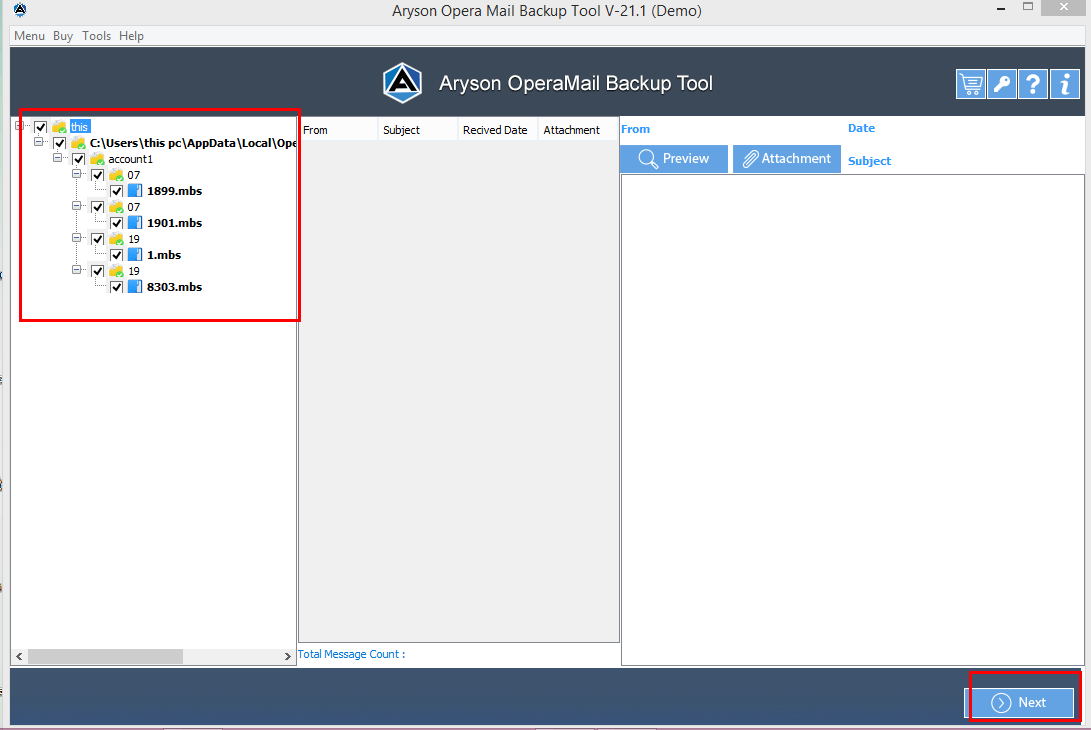
Task: Toggle the checkbox of 07 folder above 1901.mbs
Action: [97, 207]
